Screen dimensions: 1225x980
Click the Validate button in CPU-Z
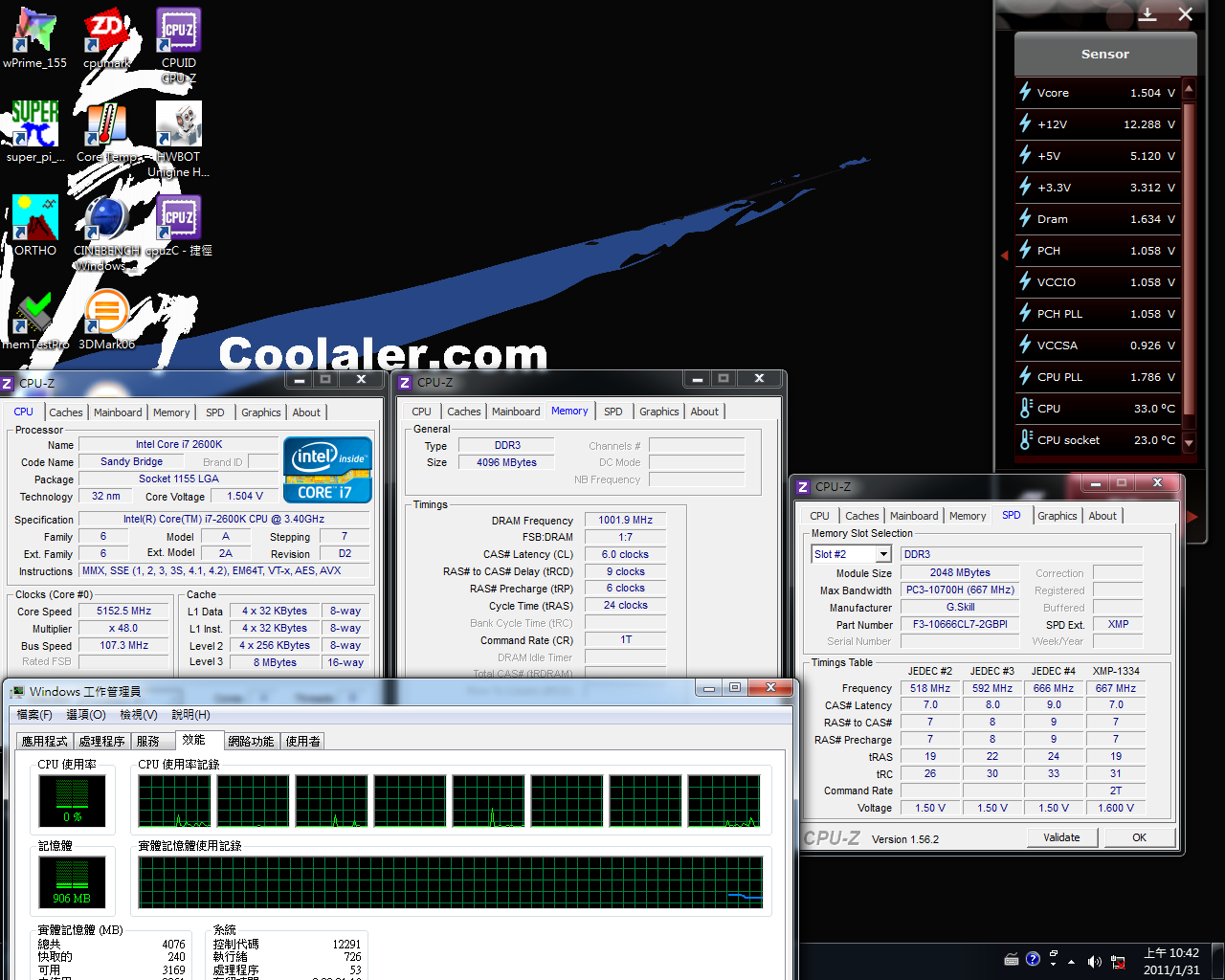(x=1061, y=837)
